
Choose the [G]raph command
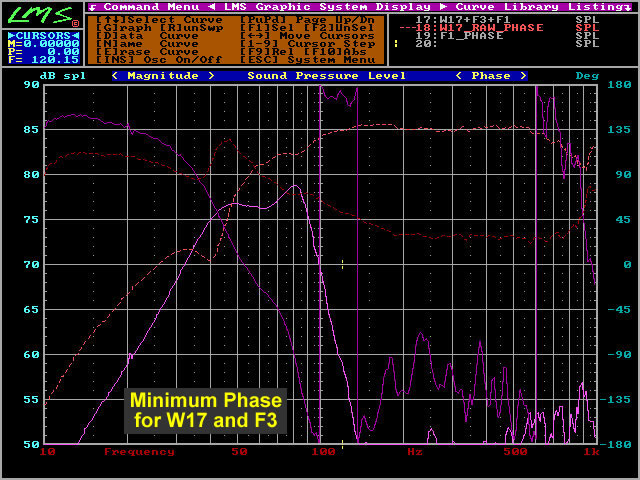coord(124,28)
